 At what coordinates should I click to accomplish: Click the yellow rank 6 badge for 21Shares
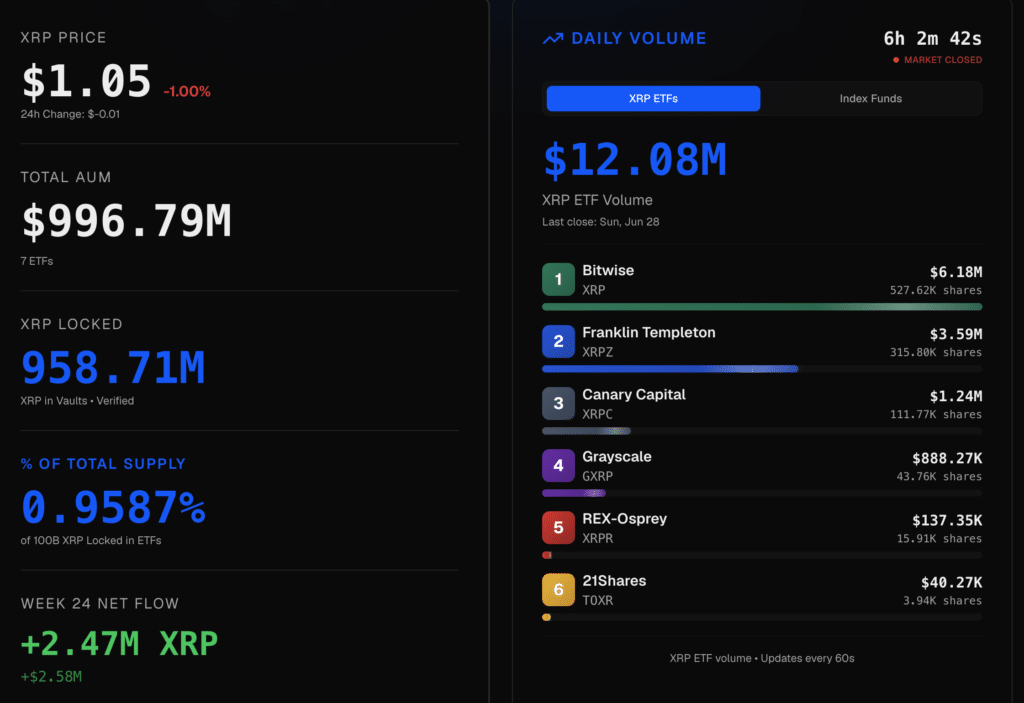point(558,590)
